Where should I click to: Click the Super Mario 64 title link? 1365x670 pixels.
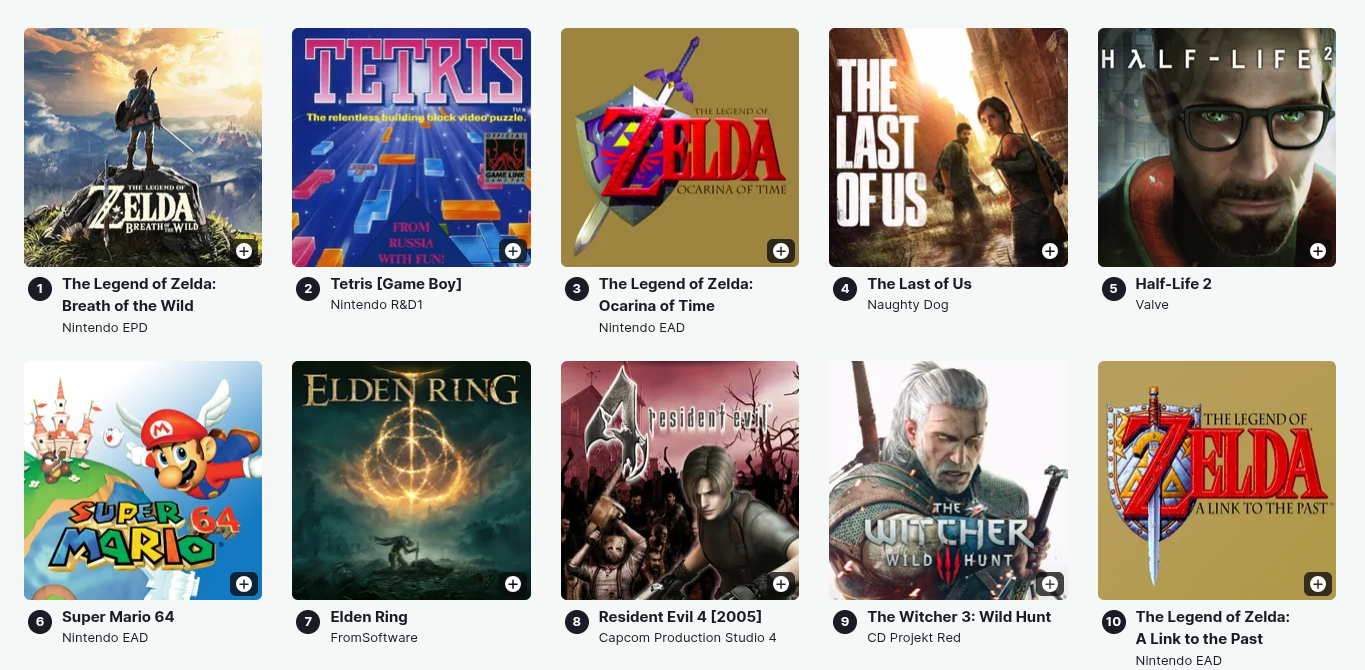(x=118, y=617)
